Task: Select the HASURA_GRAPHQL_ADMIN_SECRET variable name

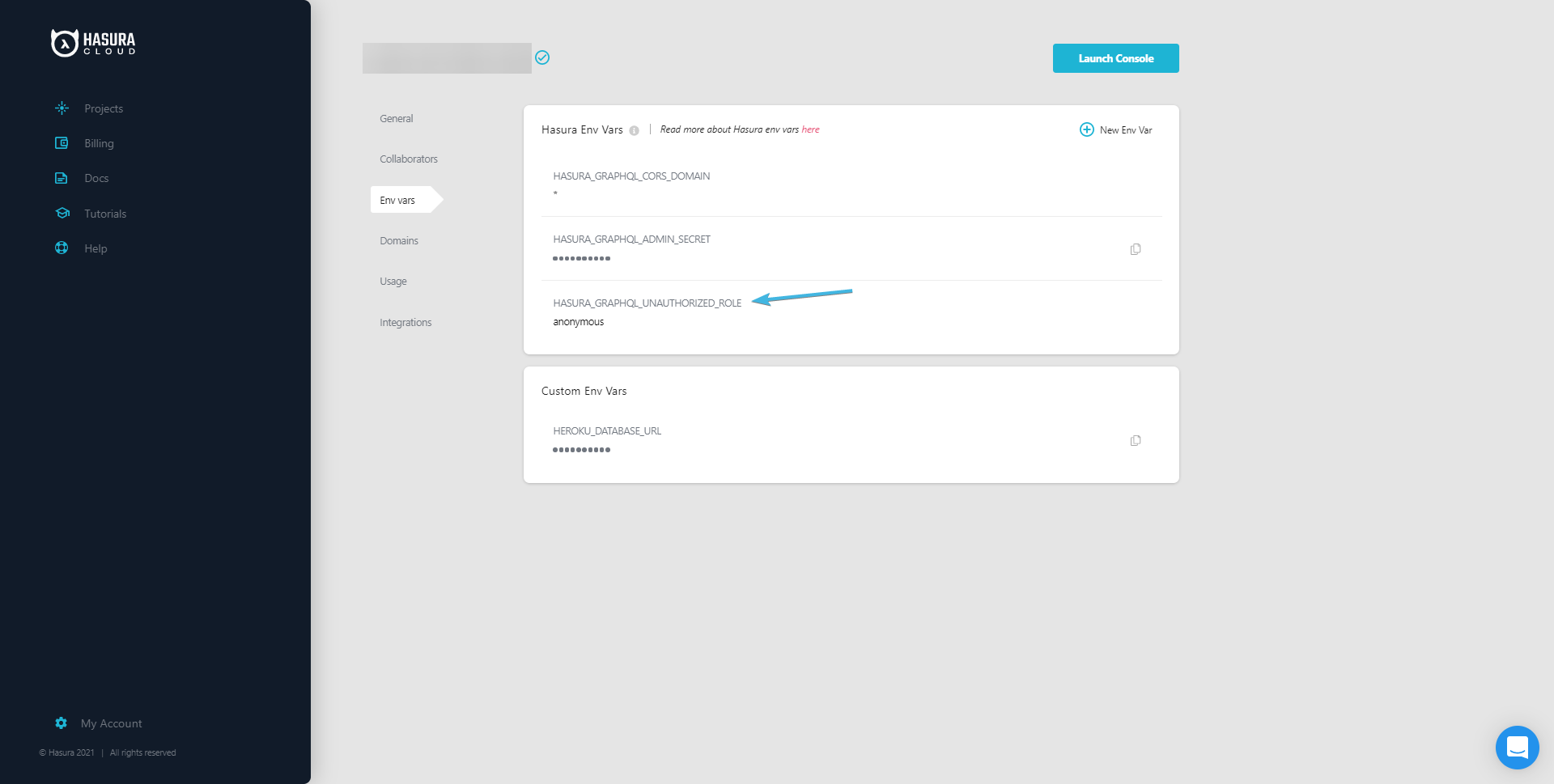Action: (631, 239)
